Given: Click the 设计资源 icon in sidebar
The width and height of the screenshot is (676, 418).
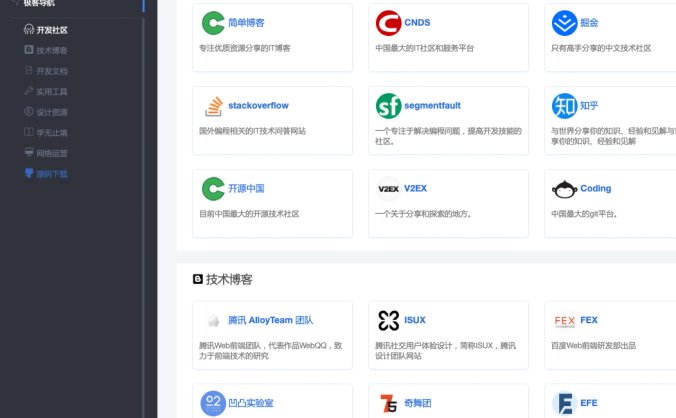Looking at the screenshot, I should [x=29, y=111].
